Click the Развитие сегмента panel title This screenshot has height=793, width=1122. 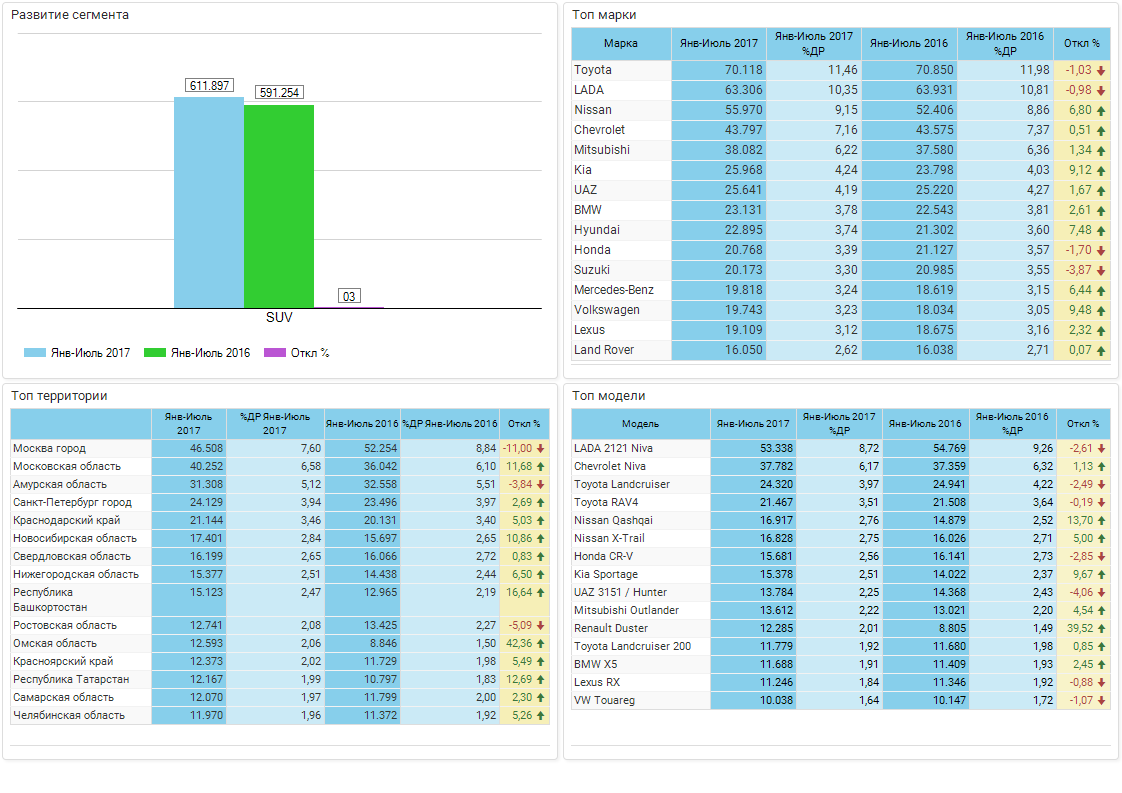pyautogui.click(x=70, y=15)
